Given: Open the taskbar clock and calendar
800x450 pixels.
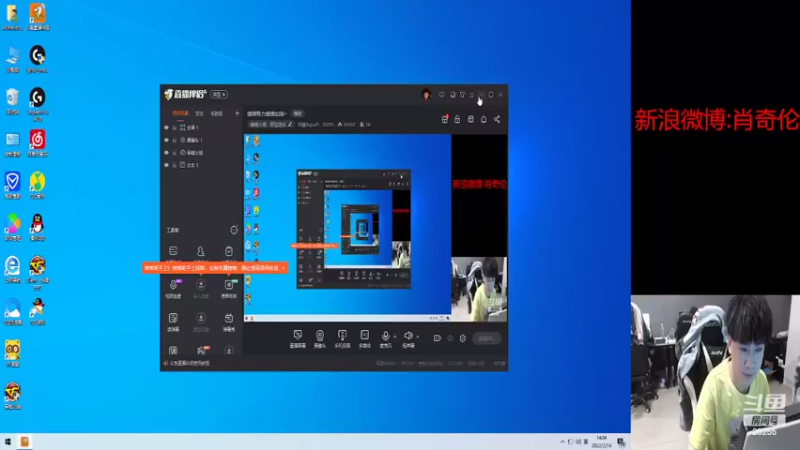Looking at the screenshot, I should pos(602,442).
